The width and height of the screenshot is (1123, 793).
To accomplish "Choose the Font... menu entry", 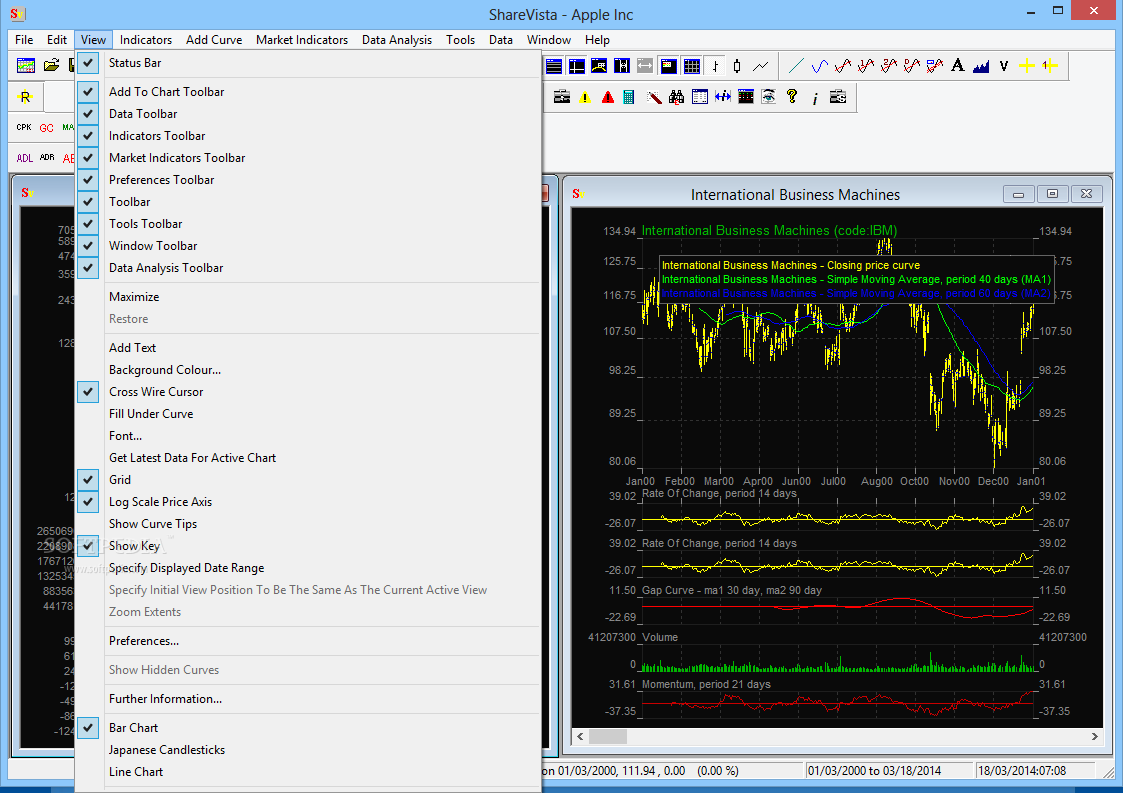I will pyautogui.click(x=308, y=436).
